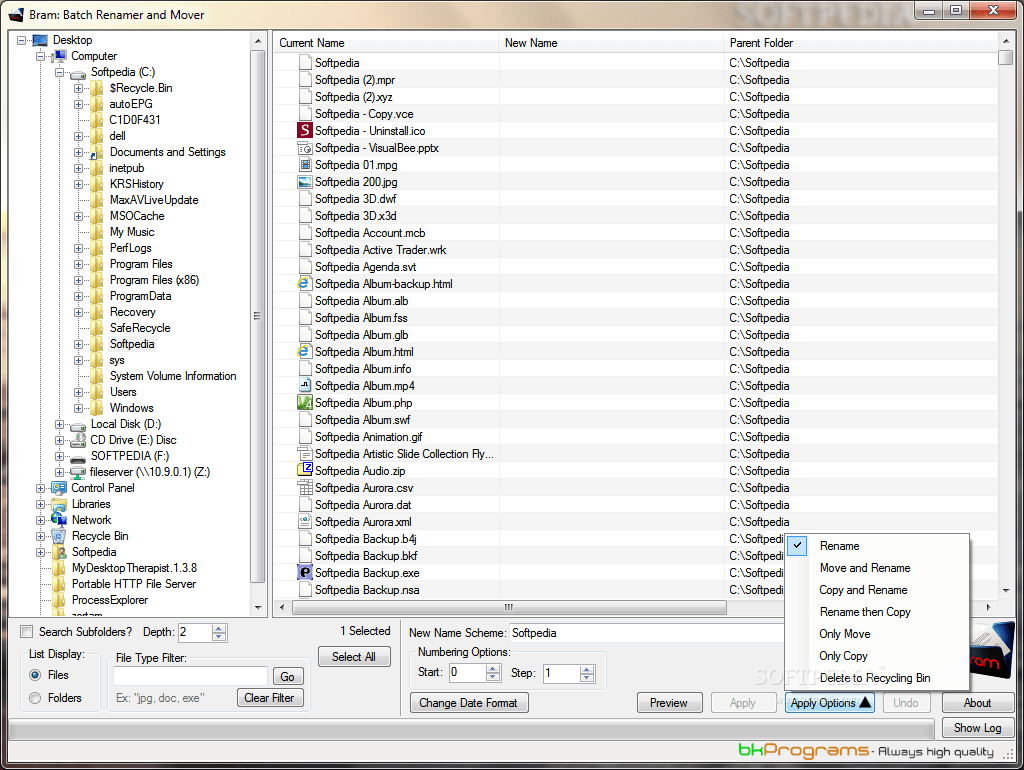Open the Apply Options dropdown button
The width and height of the screenshot is (1024, 770).
[x=829, y=703]
